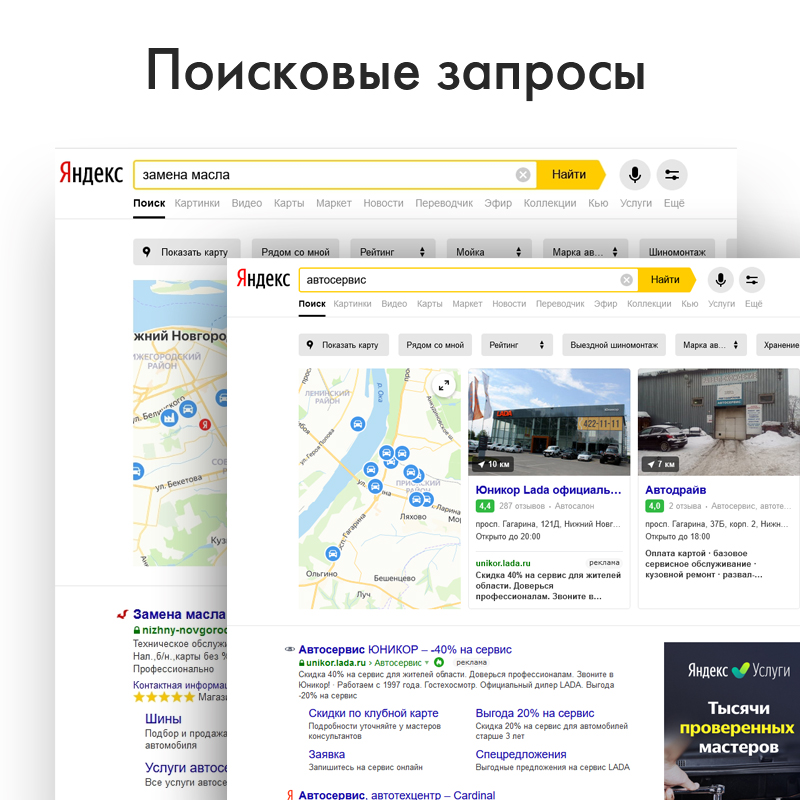Click Yandex logo next to 'автосервис' field
Screen dimensions: 800x800
coord(263,280)
